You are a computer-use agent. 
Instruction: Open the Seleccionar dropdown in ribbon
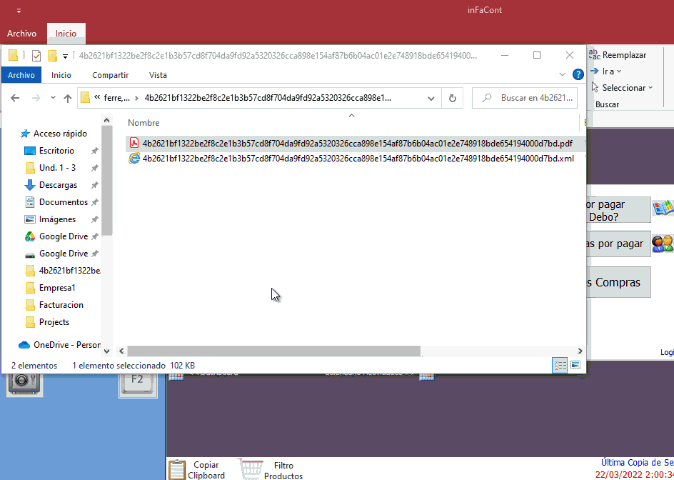pos(625,88)
